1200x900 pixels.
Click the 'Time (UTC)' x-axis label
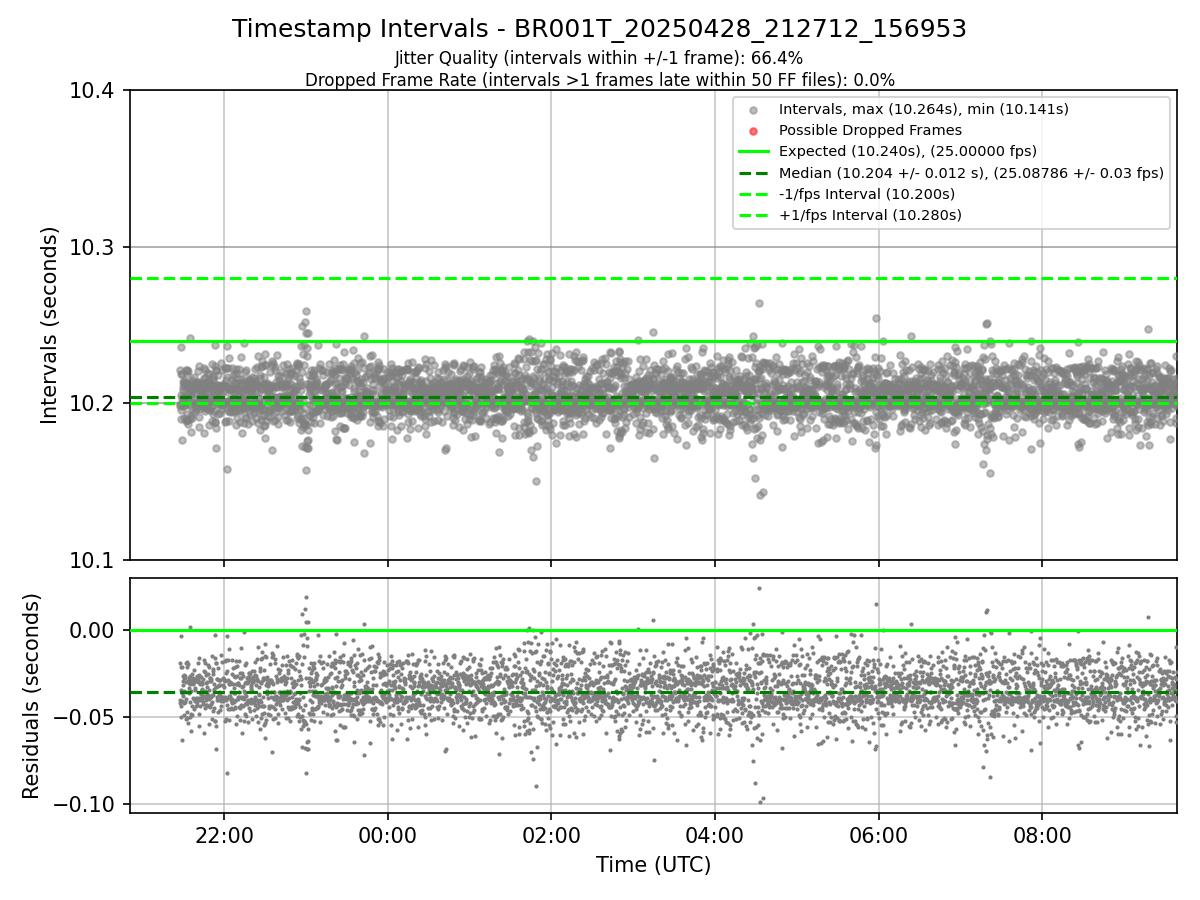click(653, 865)
